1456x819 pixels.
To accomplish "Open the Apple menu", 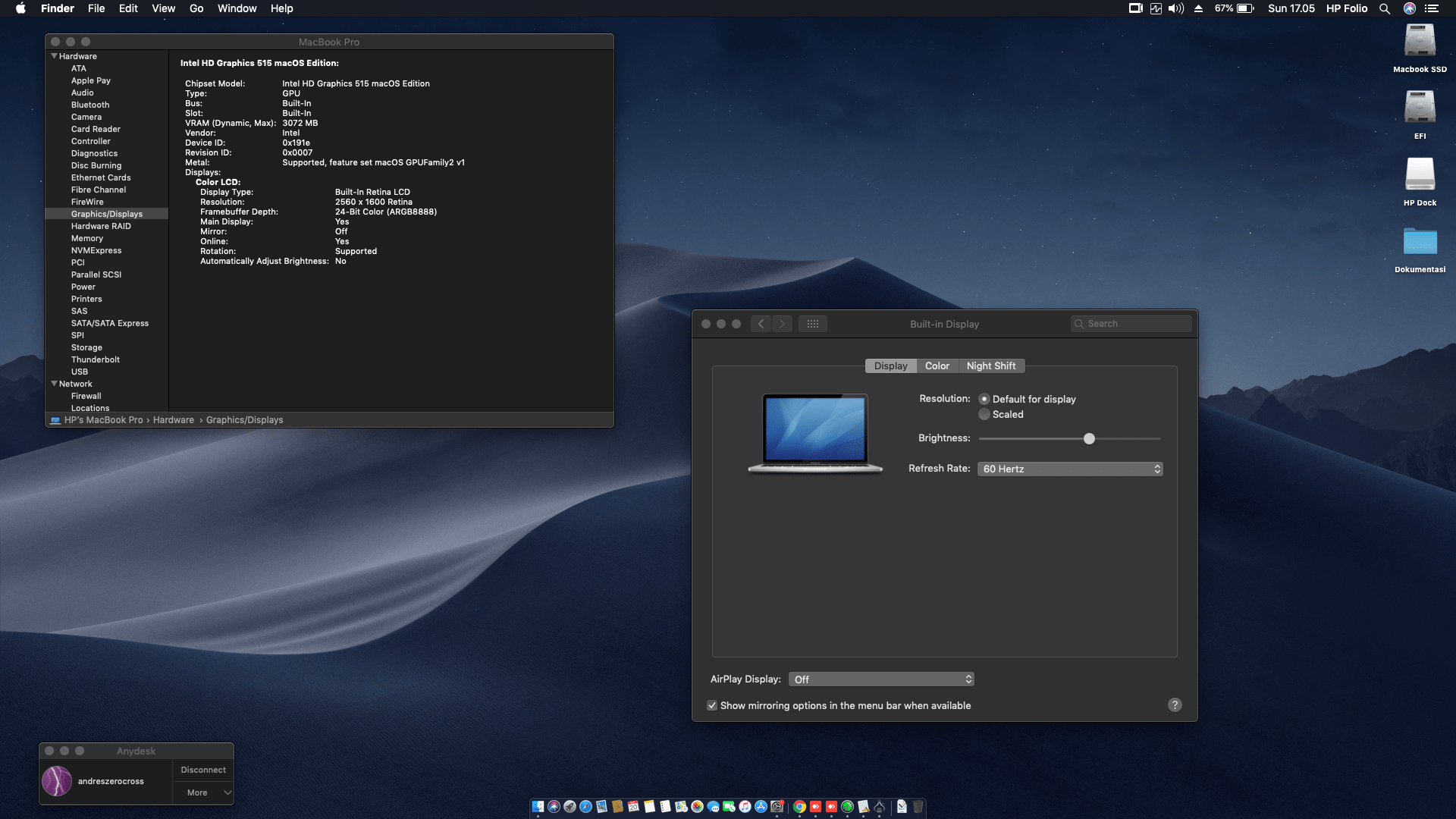I will (x=20, y=8).
